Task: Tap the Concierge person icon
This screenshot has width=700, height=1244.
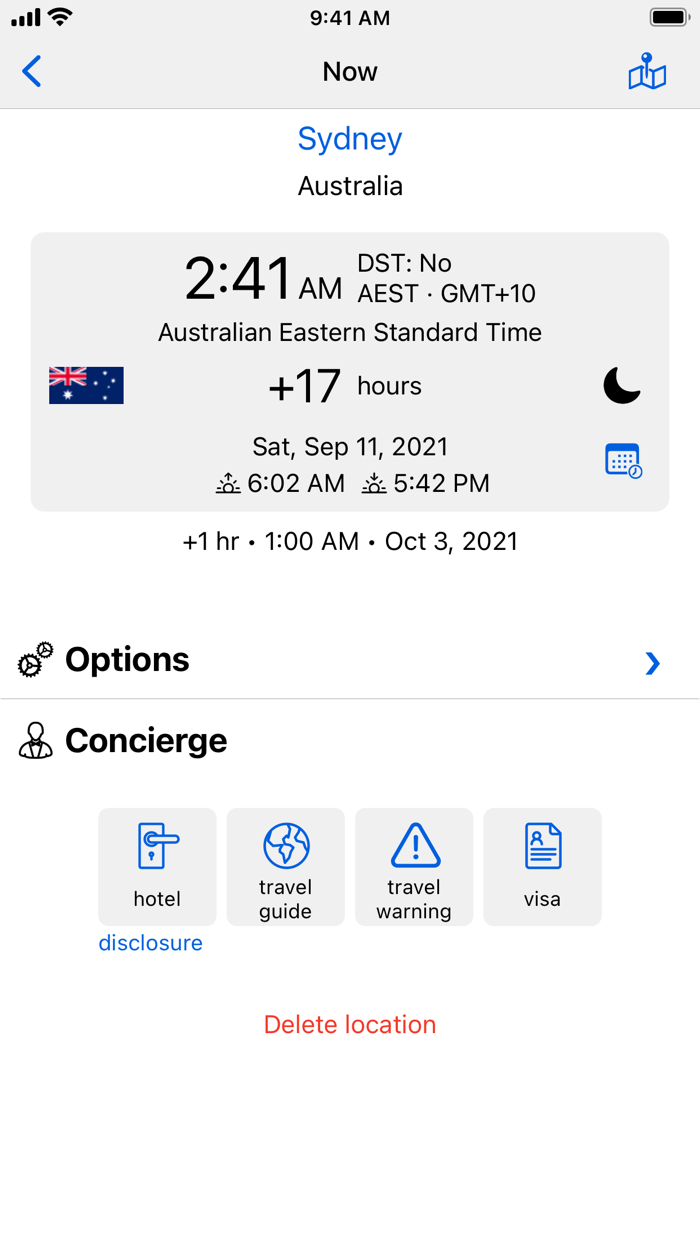Action: tap(35, 740)
